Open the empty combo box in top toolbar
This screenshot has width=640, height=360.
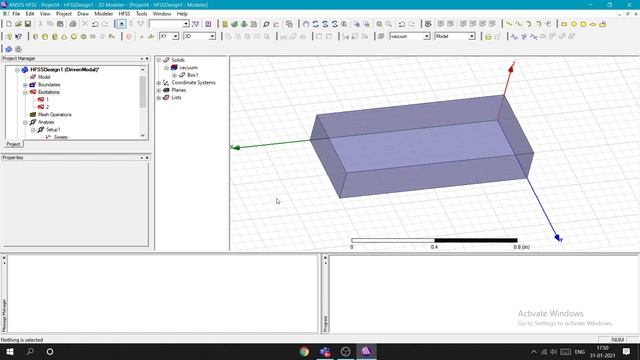(186, 24)
